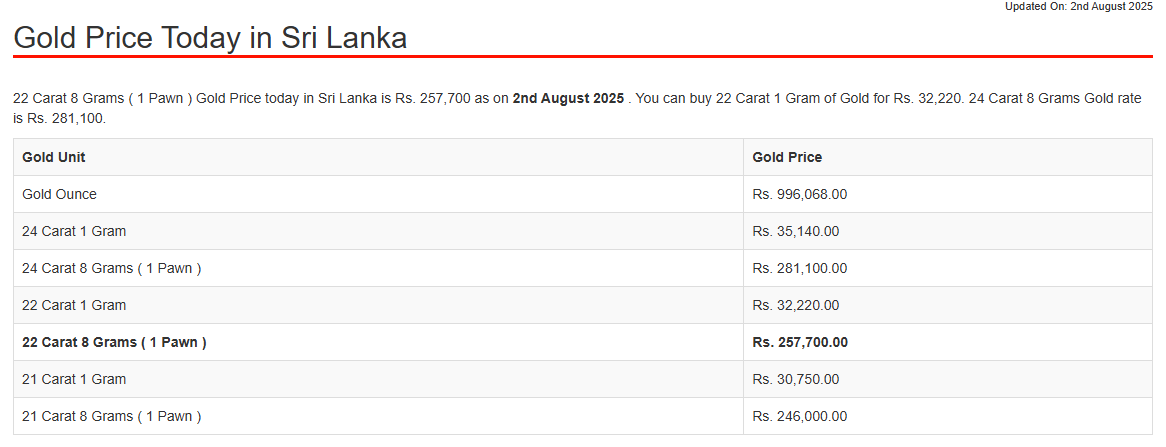Click the Rs. 30,750.00 price value
Image resolution: width=1166 pixels, height=447 pixels.
796,379
